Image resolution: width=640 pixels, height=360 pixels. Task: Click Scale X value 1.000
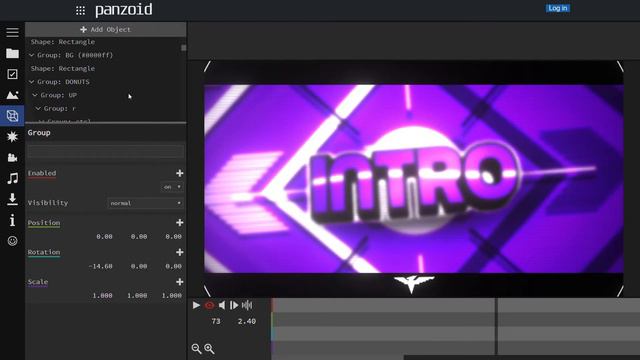tap(102, 296)
